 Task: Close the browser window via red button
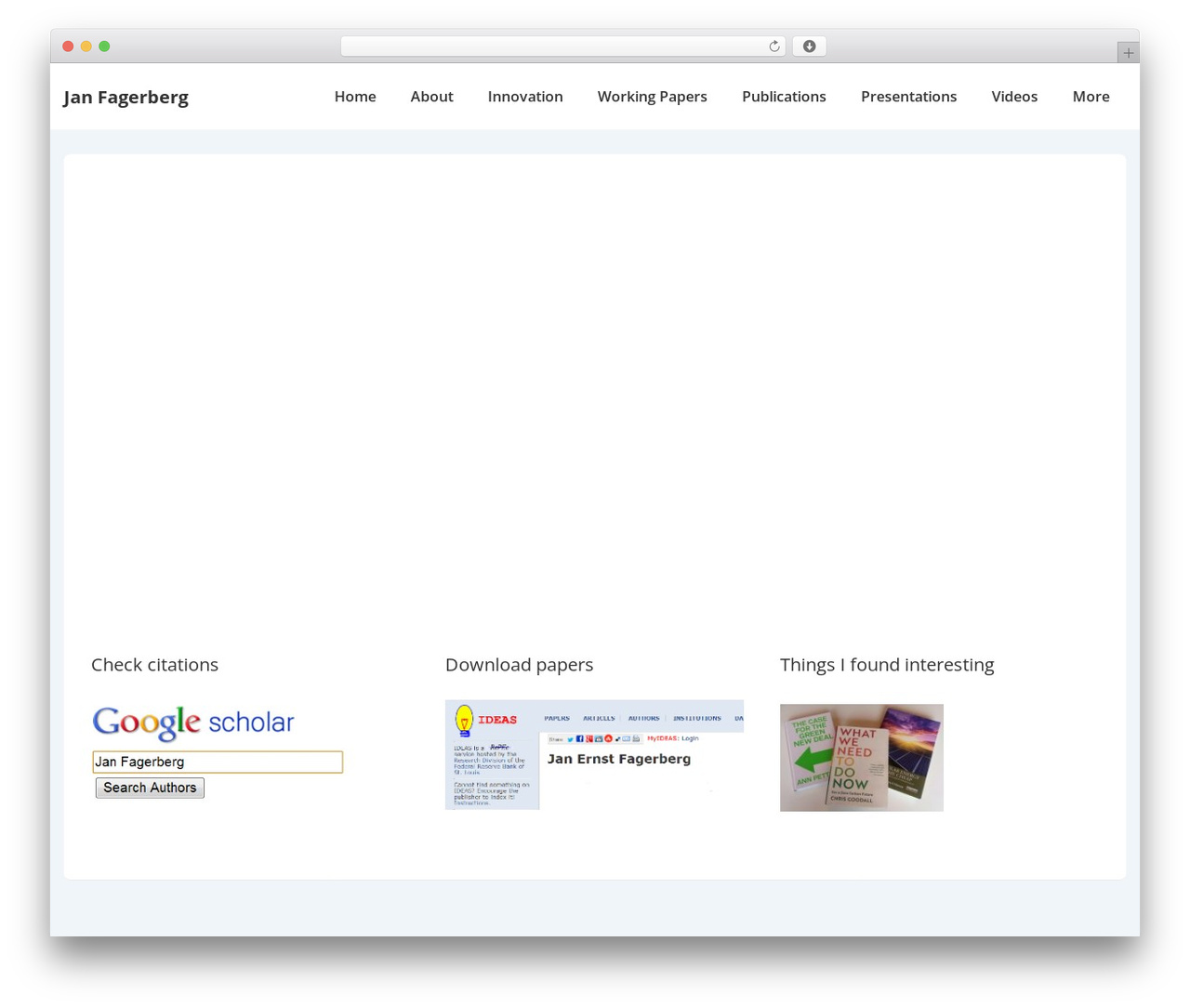[x=68, y=46]
